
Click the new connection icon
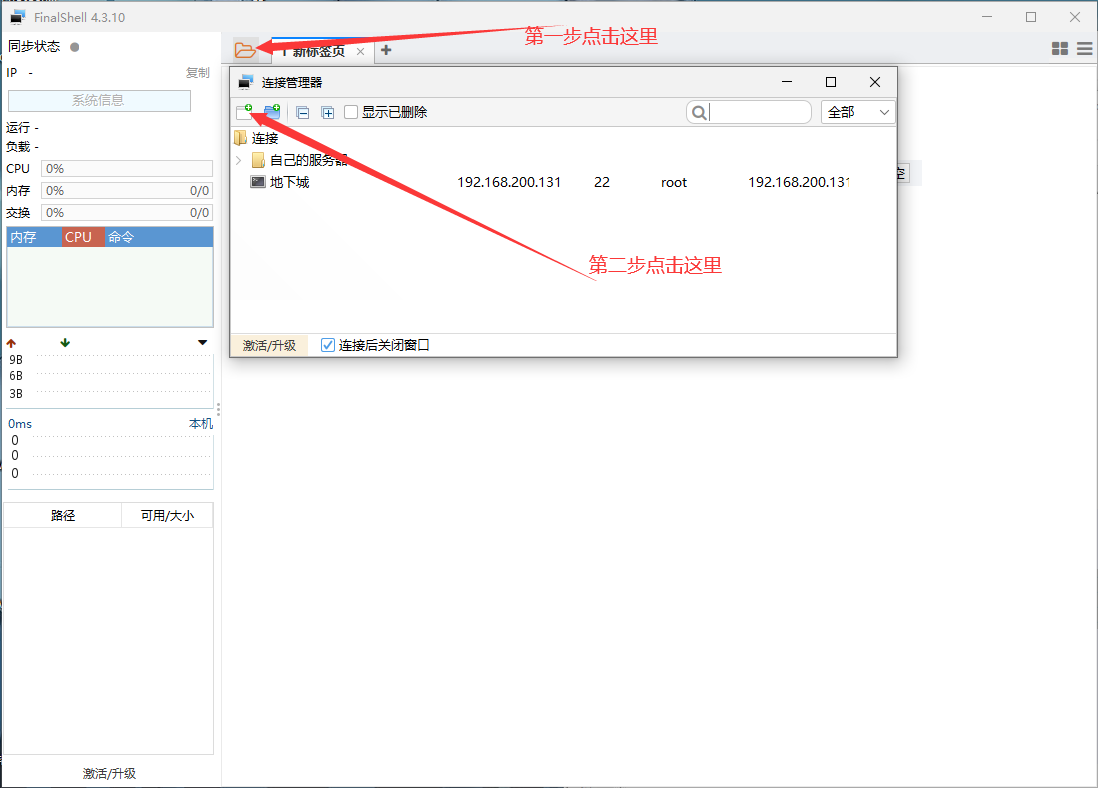tap(244, 112)
